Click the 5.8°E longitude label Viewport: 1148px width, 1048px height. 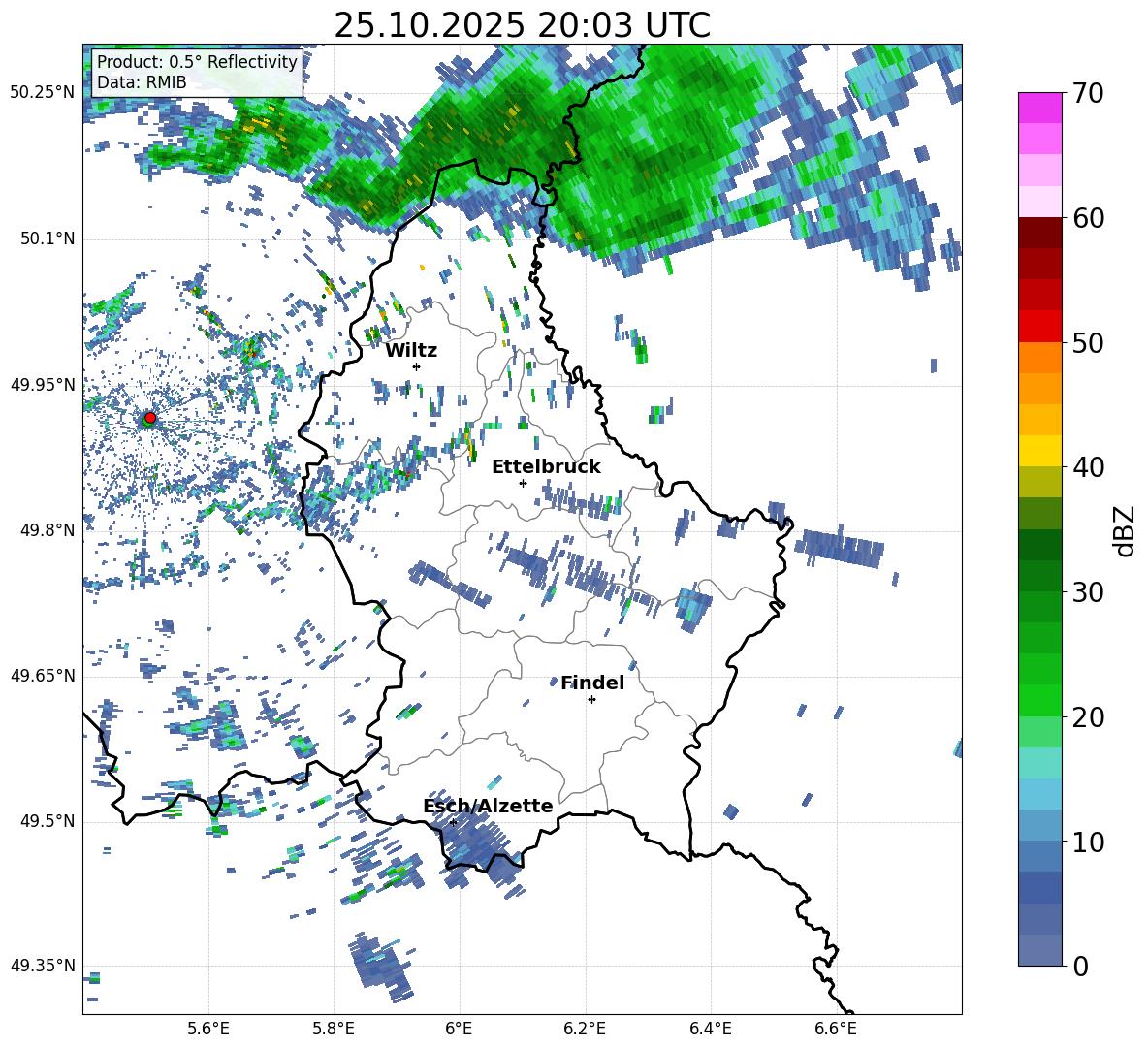coord(334,1029)
